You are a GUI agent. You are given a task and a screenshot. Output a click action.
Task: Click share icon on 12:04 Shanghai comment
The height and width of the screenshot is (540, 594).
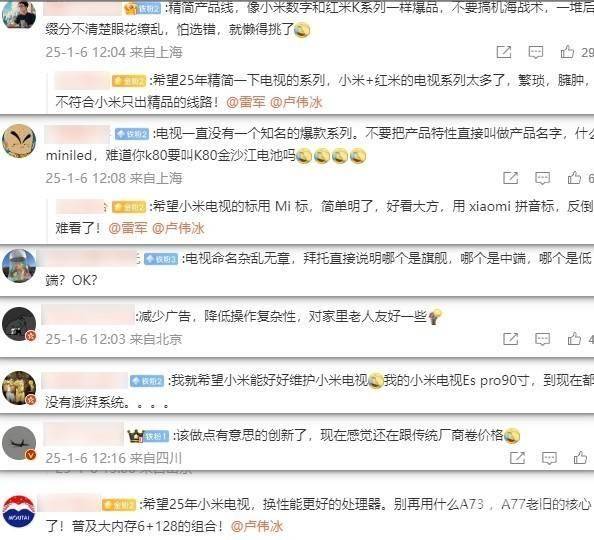[x=504, y=52]
